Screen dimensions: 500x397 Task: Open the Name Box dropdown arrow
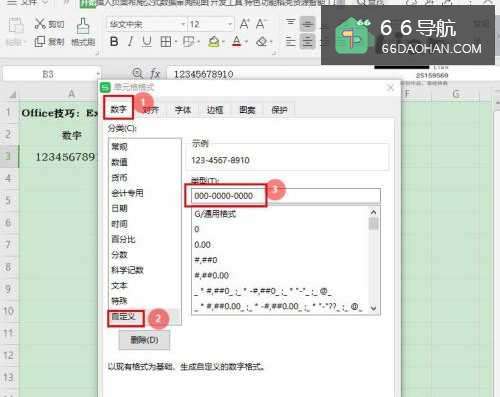pyautogui.click(x=98, y=74)
